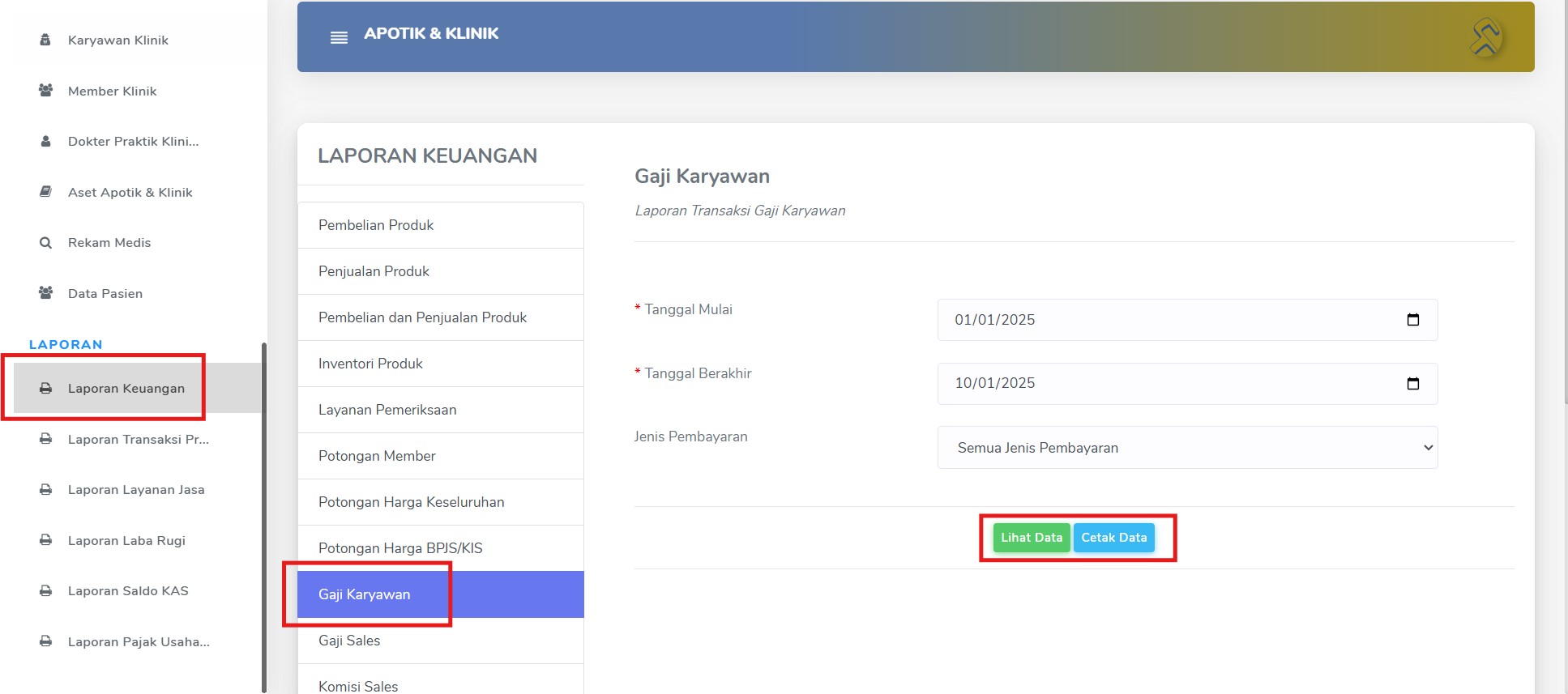Open Laporan Layanan Jasa menu label

[x=136, y=489]
